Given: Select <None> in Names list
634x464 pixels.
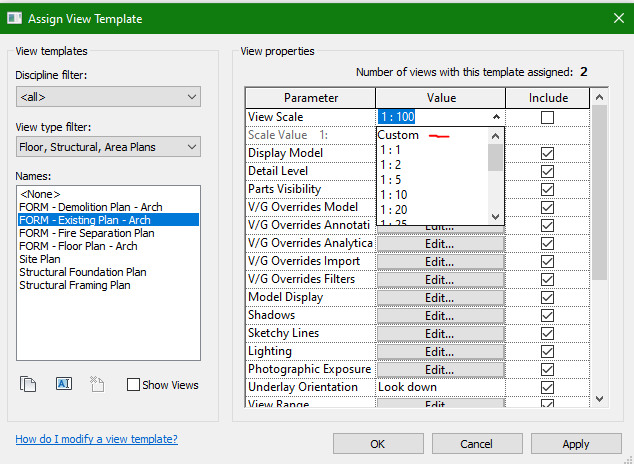Looking at the screenshot, I should pos(108,194).
